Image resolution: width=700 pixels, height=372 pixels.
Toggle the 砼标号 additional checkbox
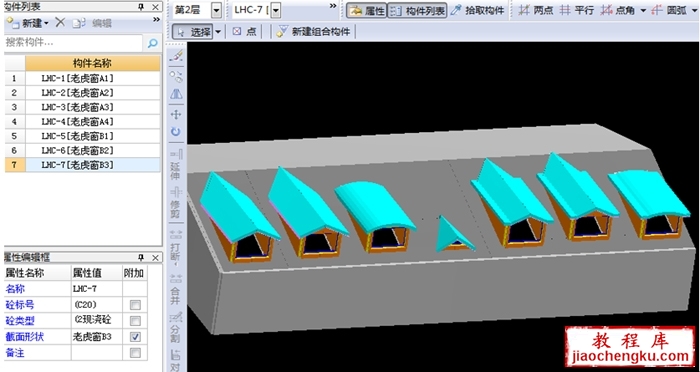point(135,305)
